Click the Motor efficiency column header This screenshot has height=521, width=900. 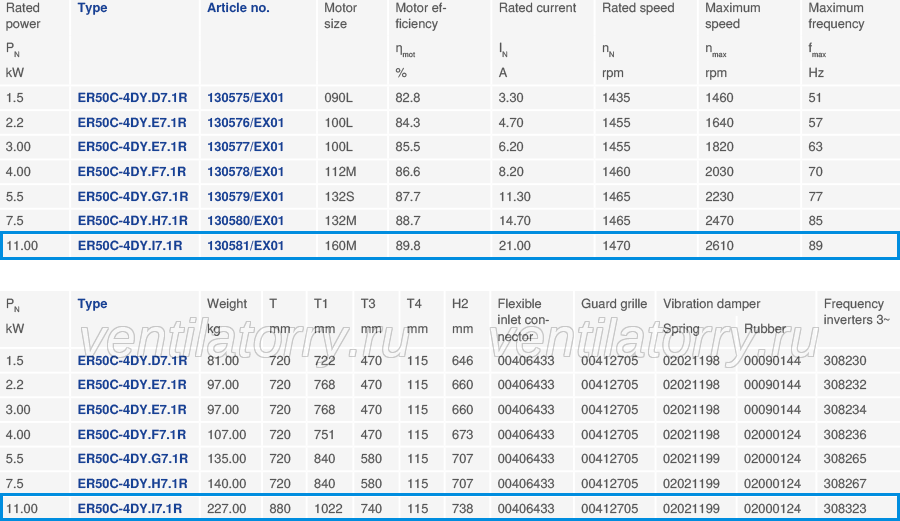pos(421,16)
